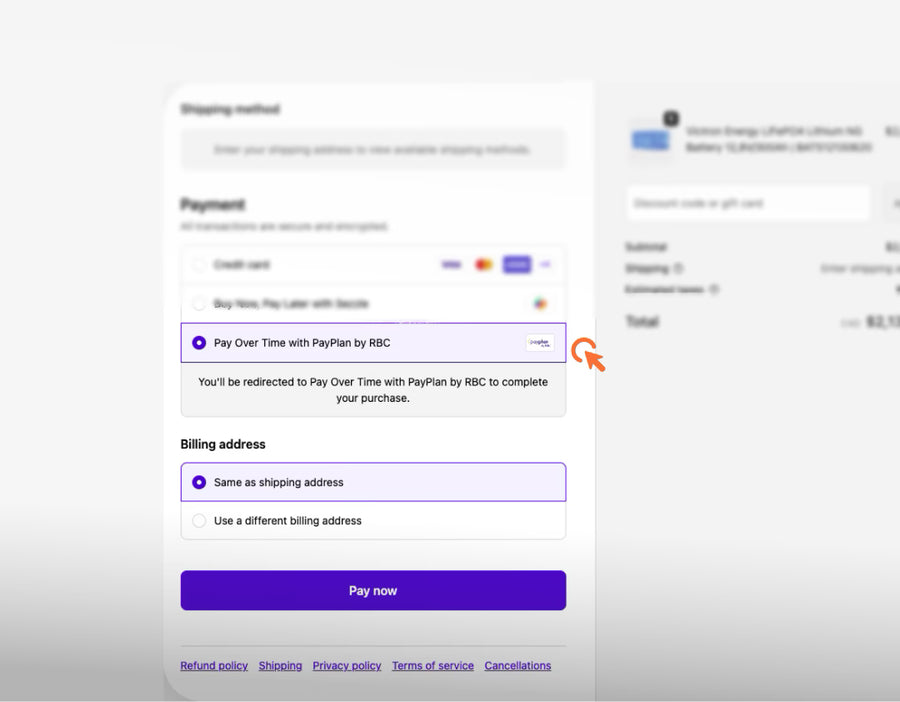Viewport: 900px width, 702px height.
Task: Open the Refund policy link
Action: coord(213,665)
